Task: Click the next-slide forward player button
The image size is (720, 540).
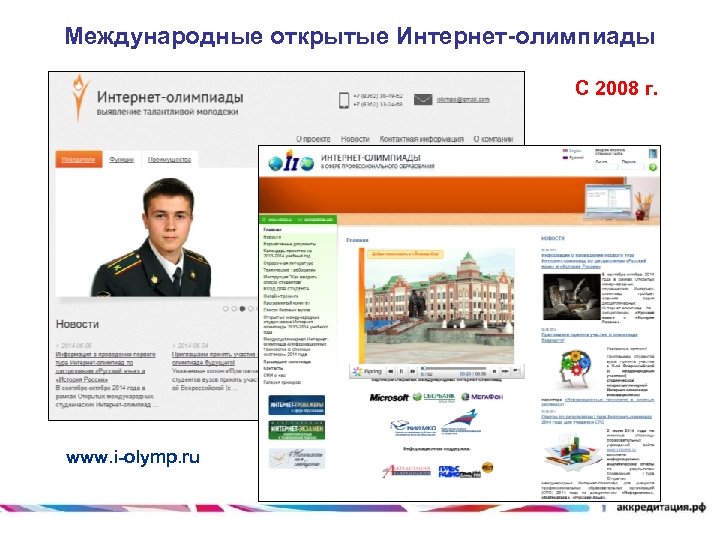Action: (x=412, y=371)
